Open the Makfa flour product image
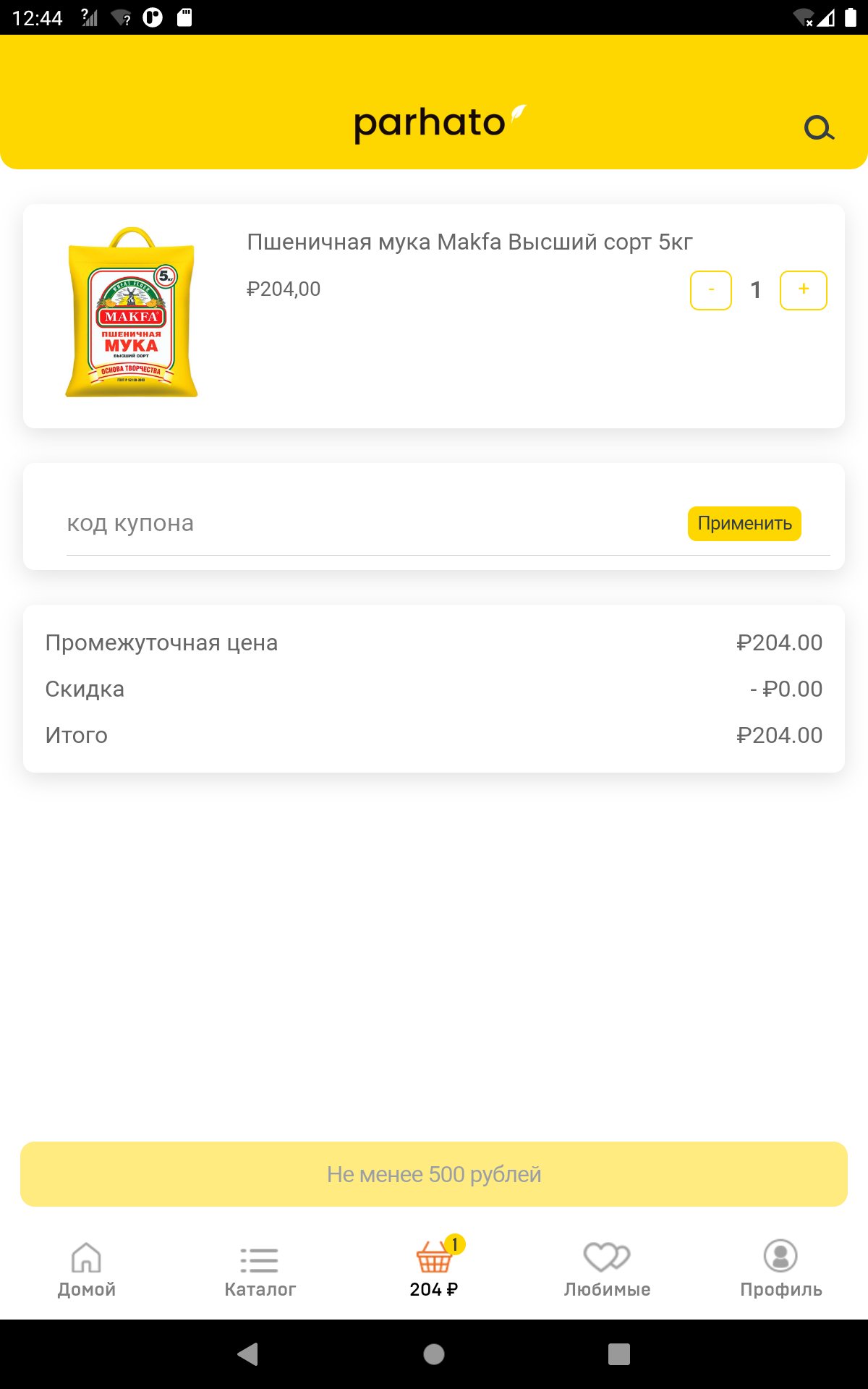 coord(132,313)
